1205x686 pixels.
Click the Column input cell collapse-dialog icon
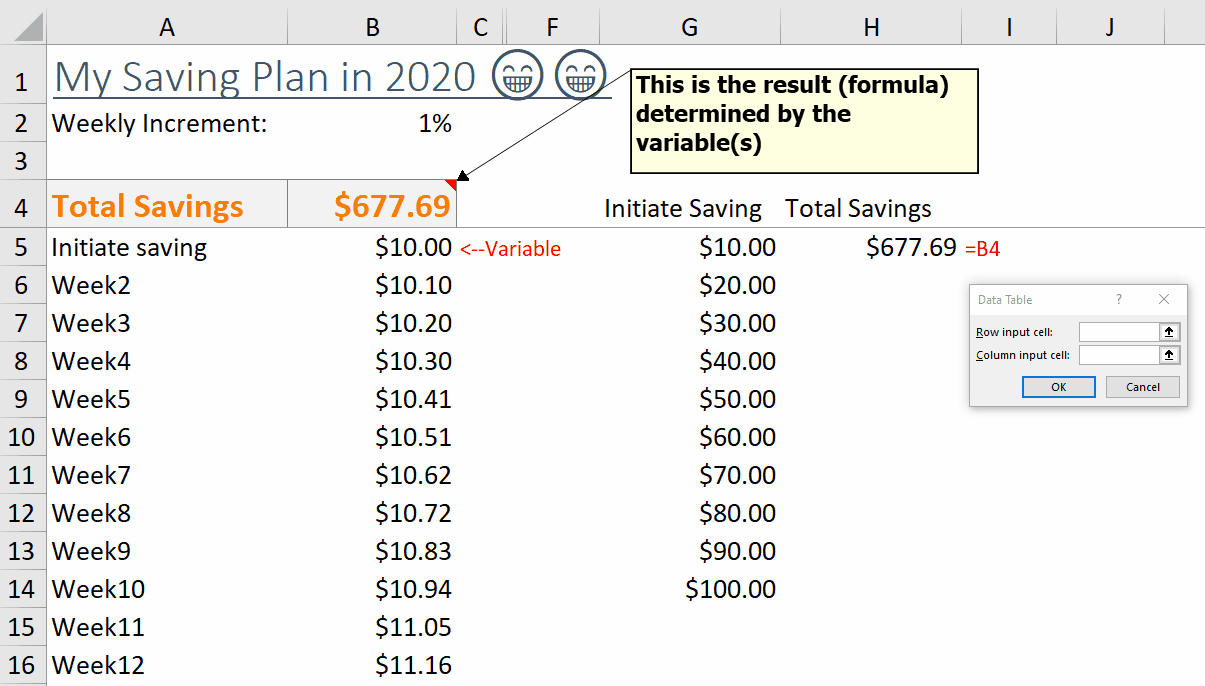pyautogui.click(x=1169, y=355)
